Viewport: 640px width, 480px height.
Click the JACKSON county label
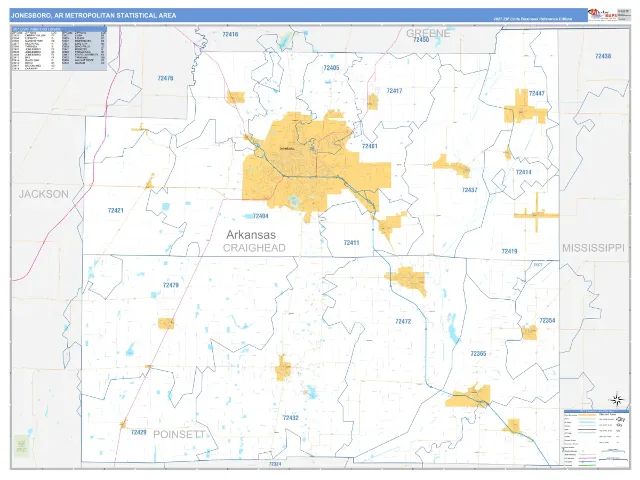pos(44,194)
